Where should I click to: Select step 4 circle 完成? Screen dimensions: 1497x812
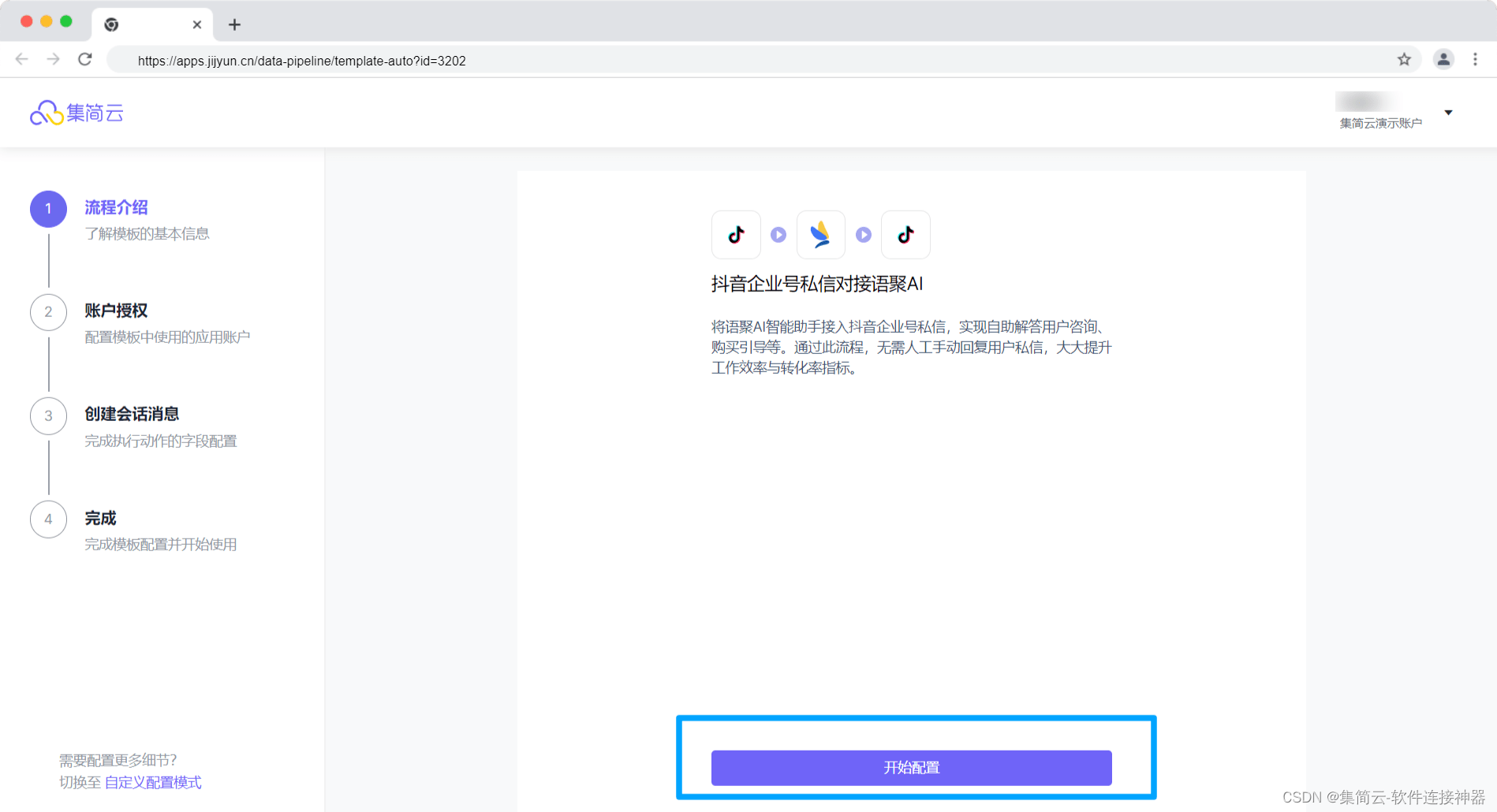pos(48,520)
